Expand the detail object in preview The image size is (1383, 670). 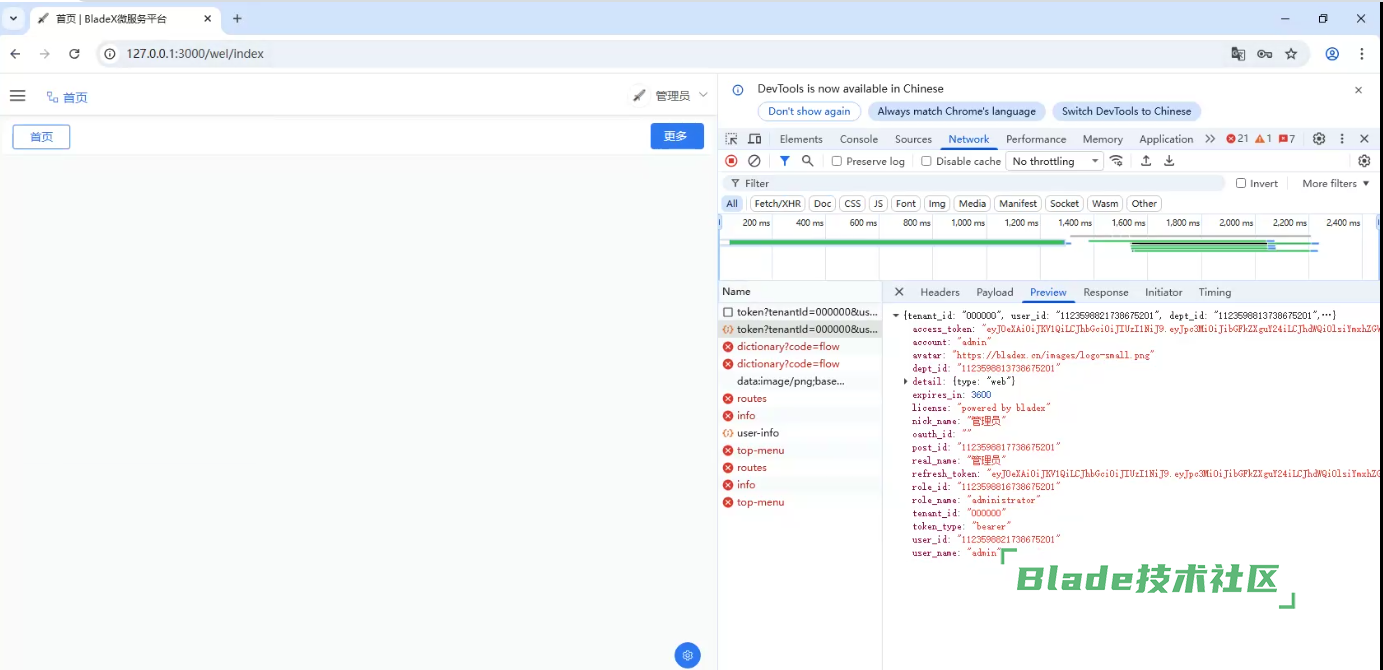906,382
